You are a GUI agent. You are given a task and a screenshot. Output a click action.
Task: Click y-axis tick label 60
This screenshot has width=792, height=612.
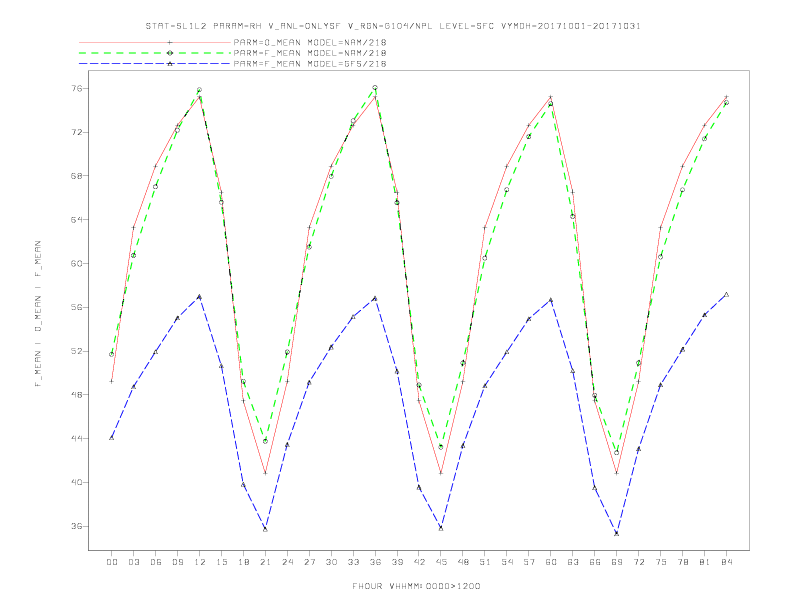[77, 264]
